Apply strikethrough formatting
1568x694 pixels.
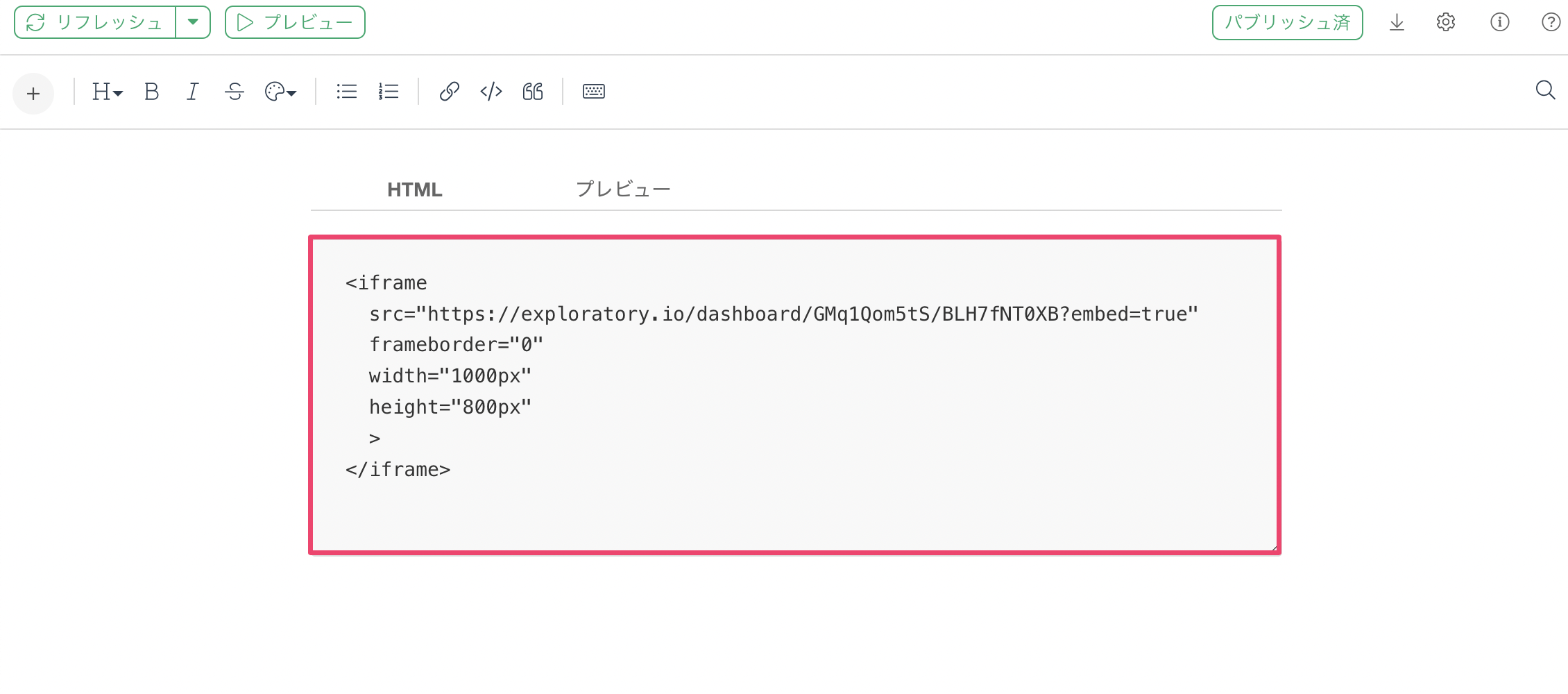[x=235, y=92]
